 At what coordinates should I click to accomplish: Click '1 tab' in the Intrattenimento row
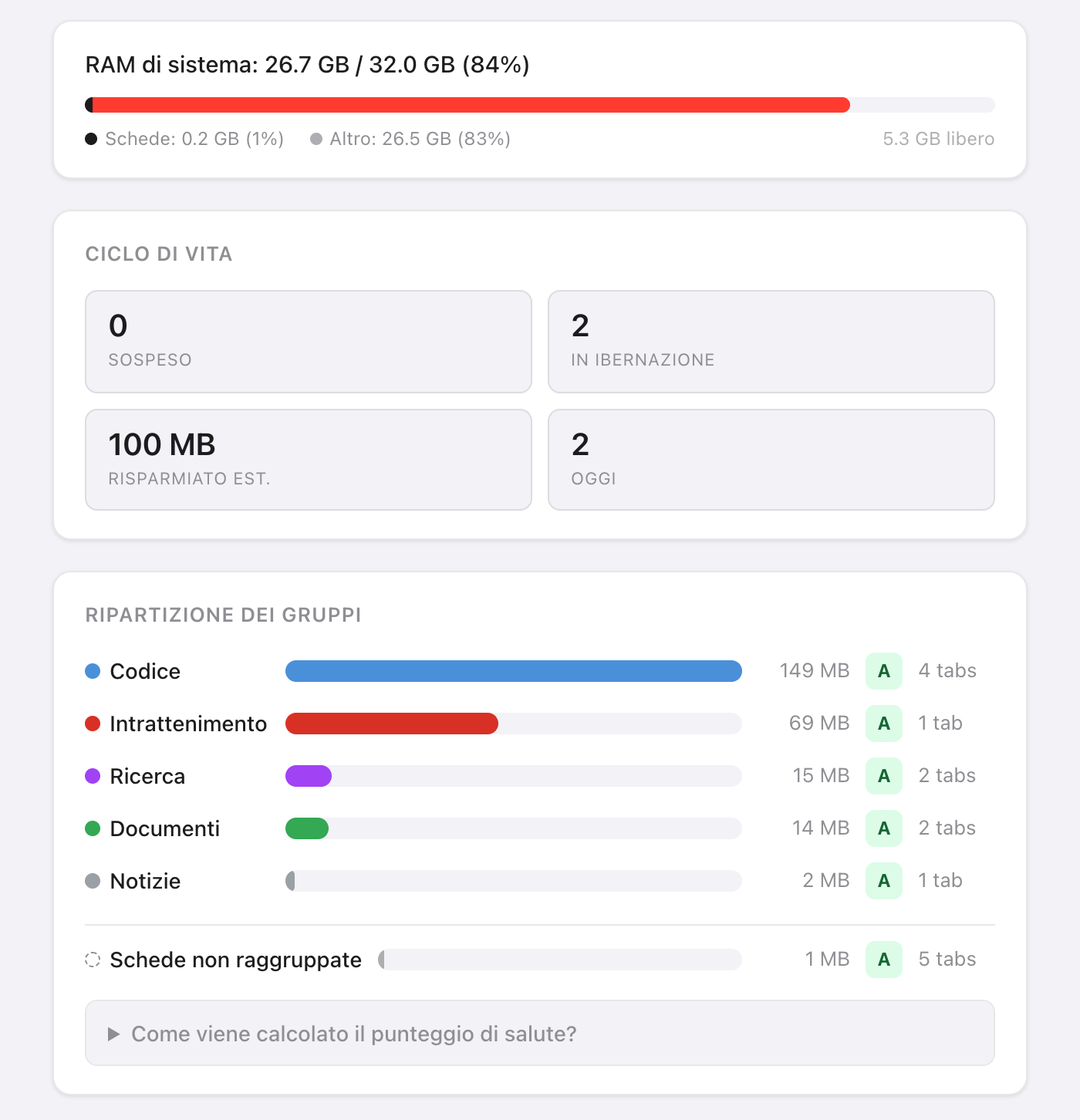pos(940,723)
